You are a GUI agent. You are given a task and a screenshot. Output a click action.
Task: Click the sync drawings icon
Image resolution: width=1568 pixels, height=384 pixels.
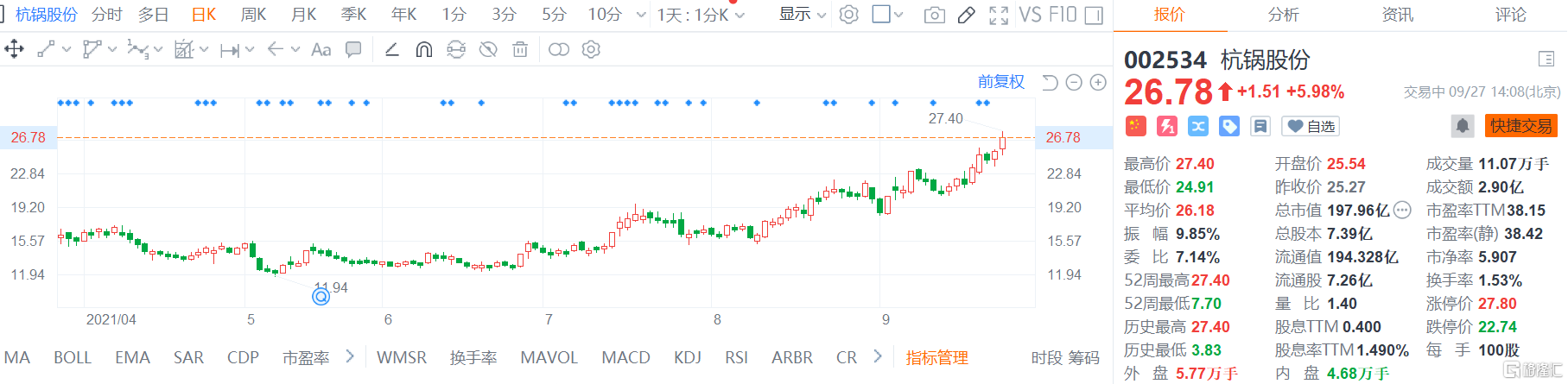click(x=456, y=49)
